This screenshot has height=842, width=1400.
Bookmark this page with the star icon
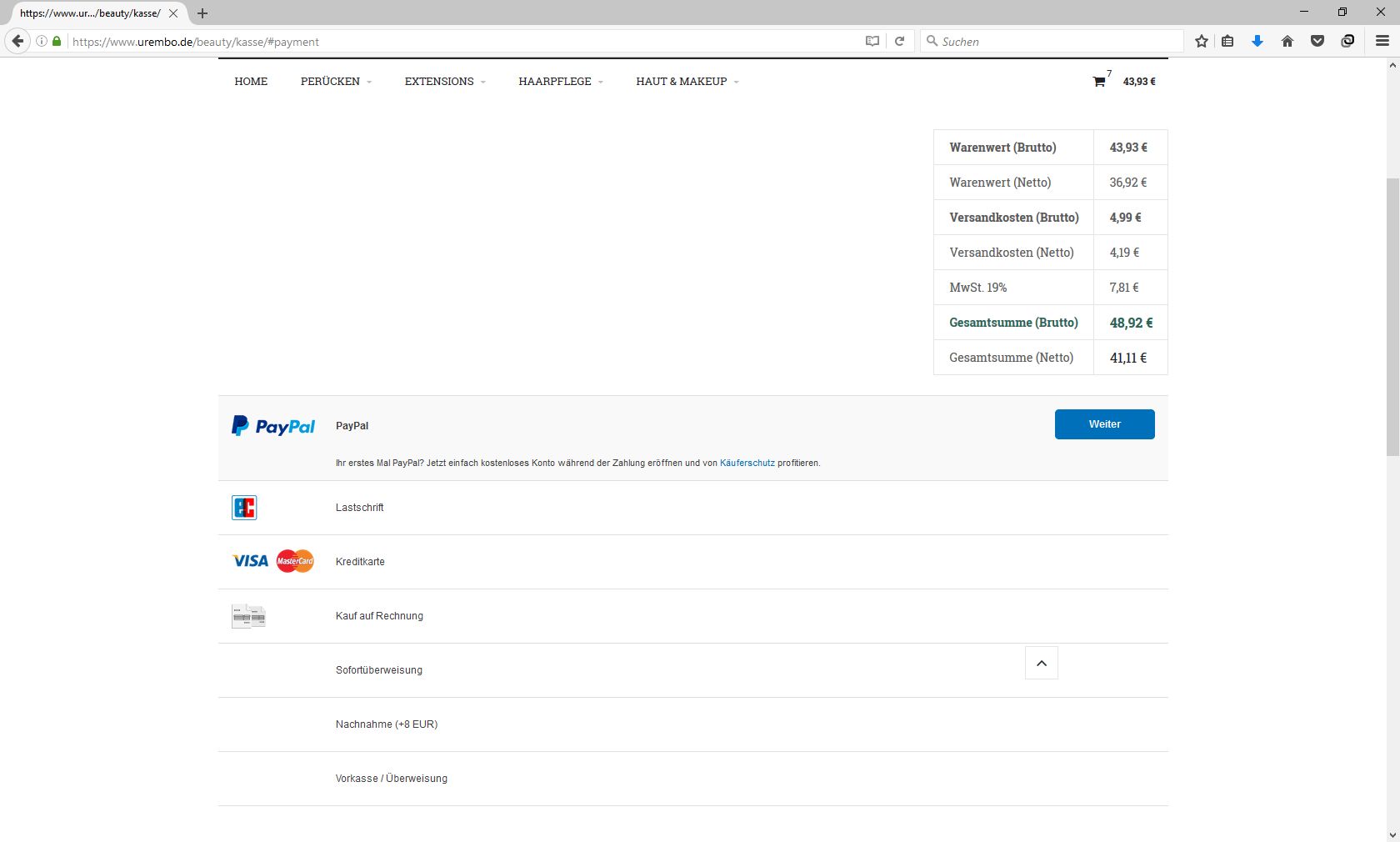click(1202, 41)
